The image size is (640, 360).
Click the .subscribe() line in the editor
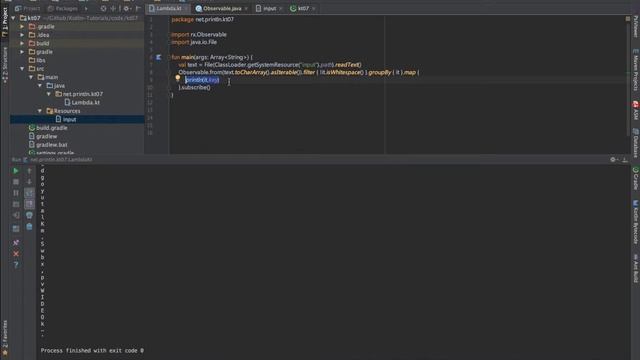(x=194, y=87)
